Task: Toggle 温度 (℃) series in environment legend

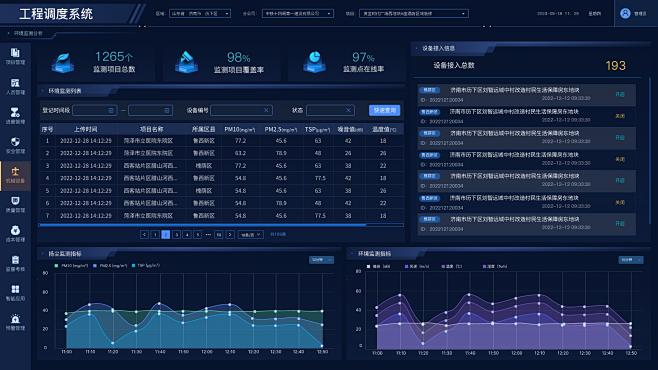Action: (452, 266)
